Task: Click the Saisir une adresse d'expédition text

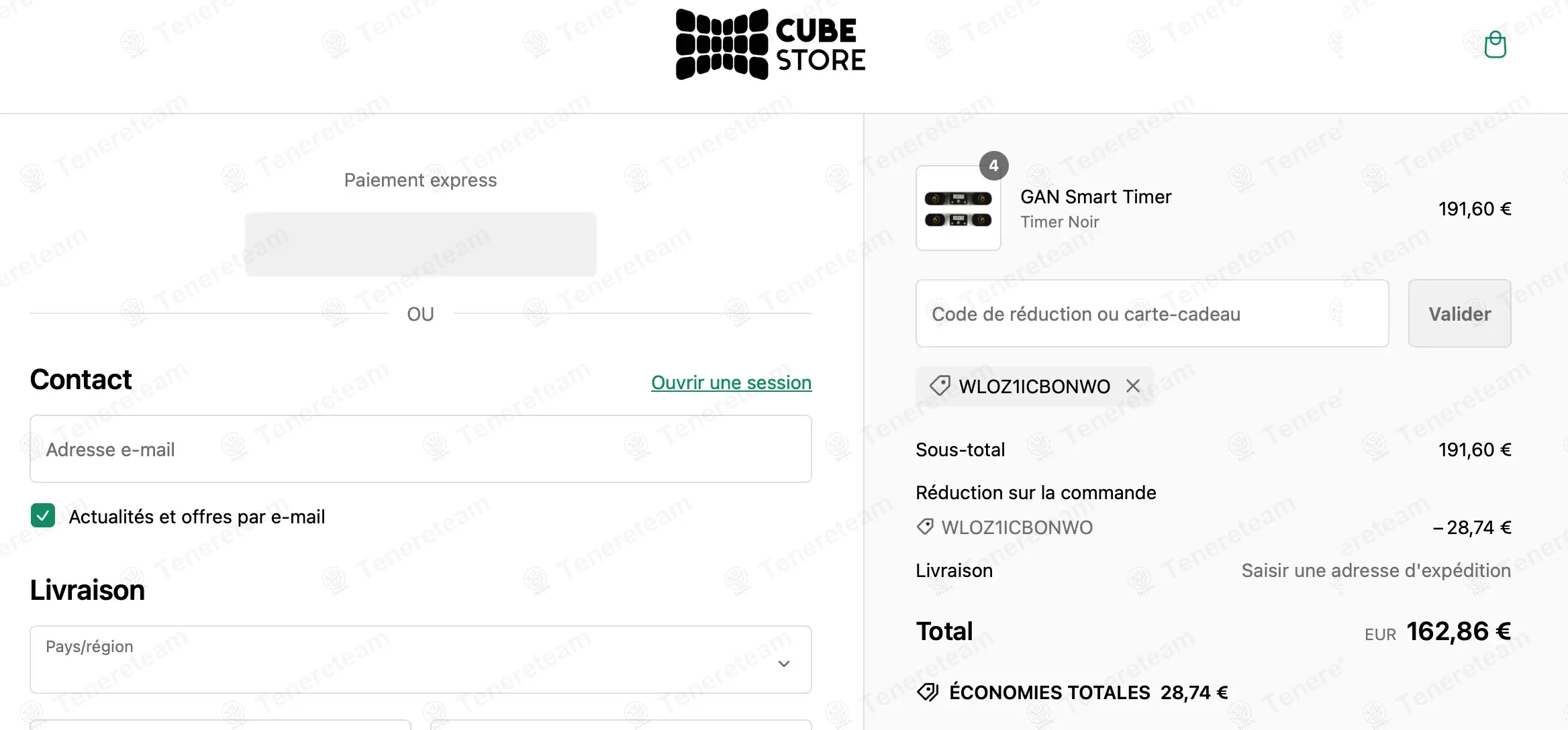Action: [x=1375, y=570]
